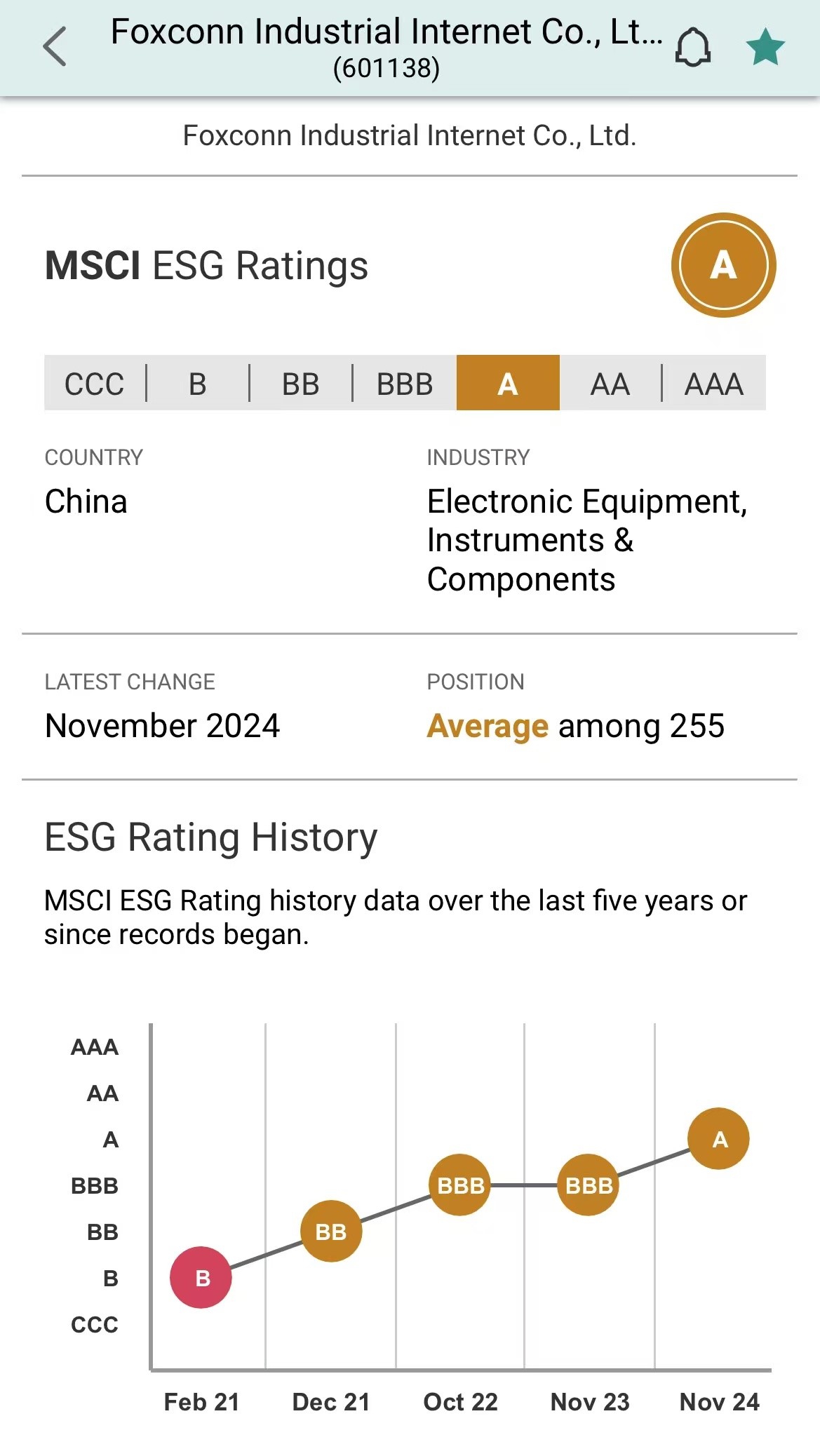Tap the BB point for Dec 21
The width and height of the screenshot is (820, 1456).
point(331,1232)
